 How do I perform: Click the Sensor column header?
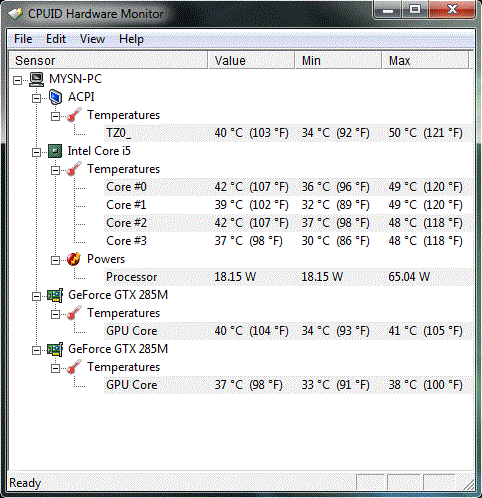point(108,60)
